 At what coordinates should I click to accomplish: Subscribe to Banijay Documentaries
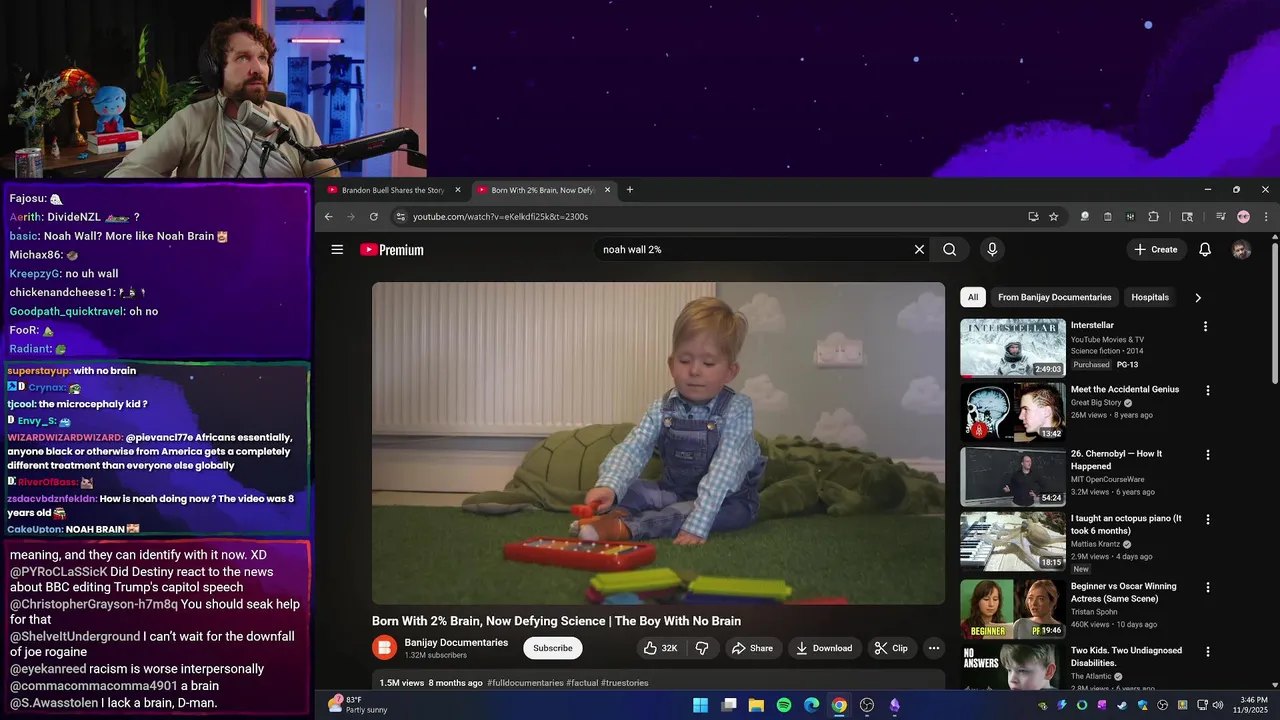[x=553, y=648]
